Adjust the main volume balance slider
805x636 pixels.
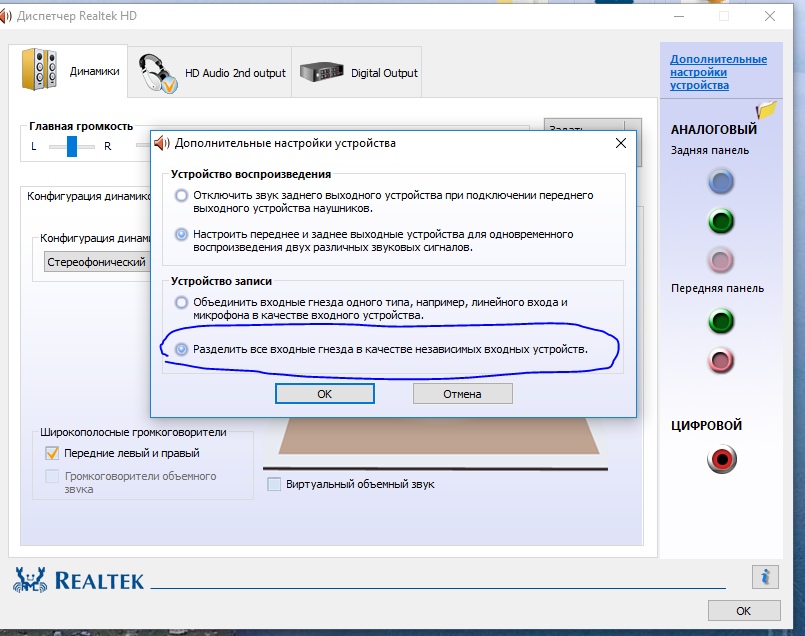(x=72, y=146)
